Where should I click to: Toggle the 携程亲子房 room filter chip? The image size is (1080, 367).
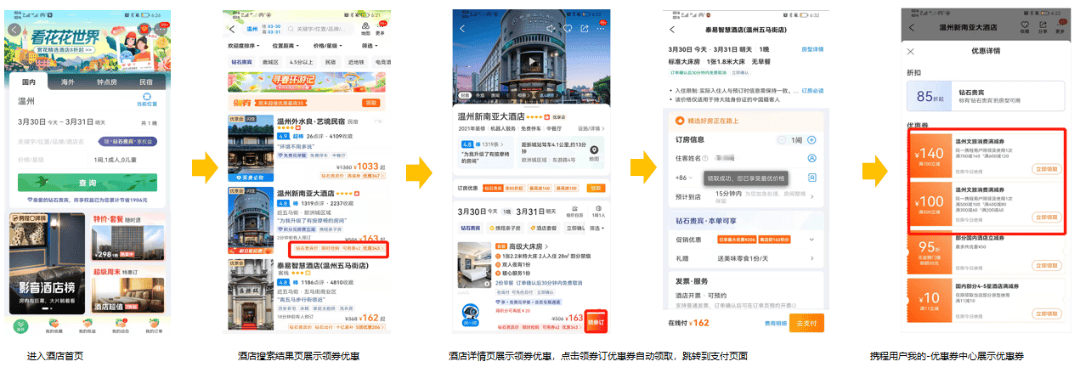(504, 228)
